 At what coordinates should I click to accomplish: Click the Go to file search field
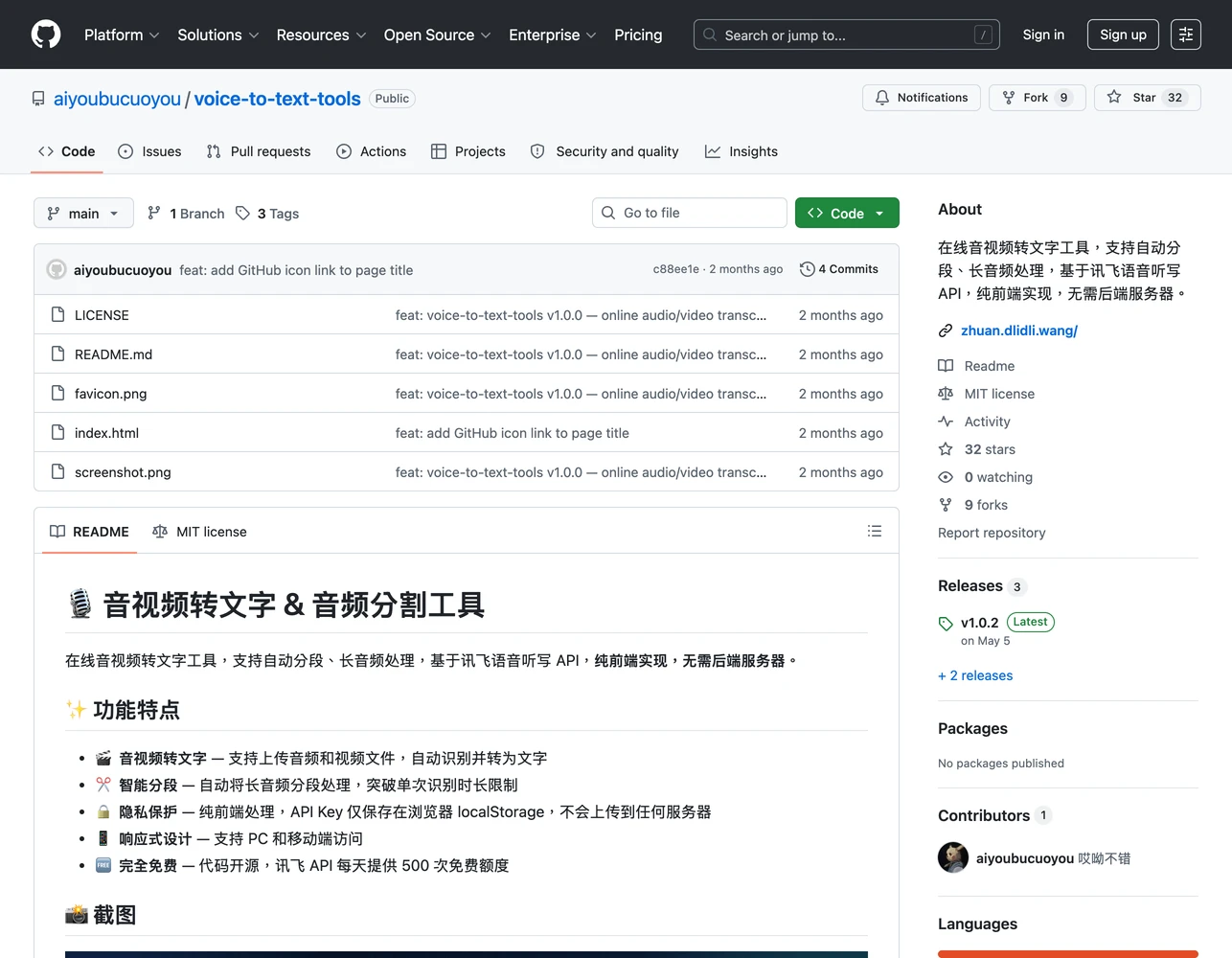pos(690,213)
